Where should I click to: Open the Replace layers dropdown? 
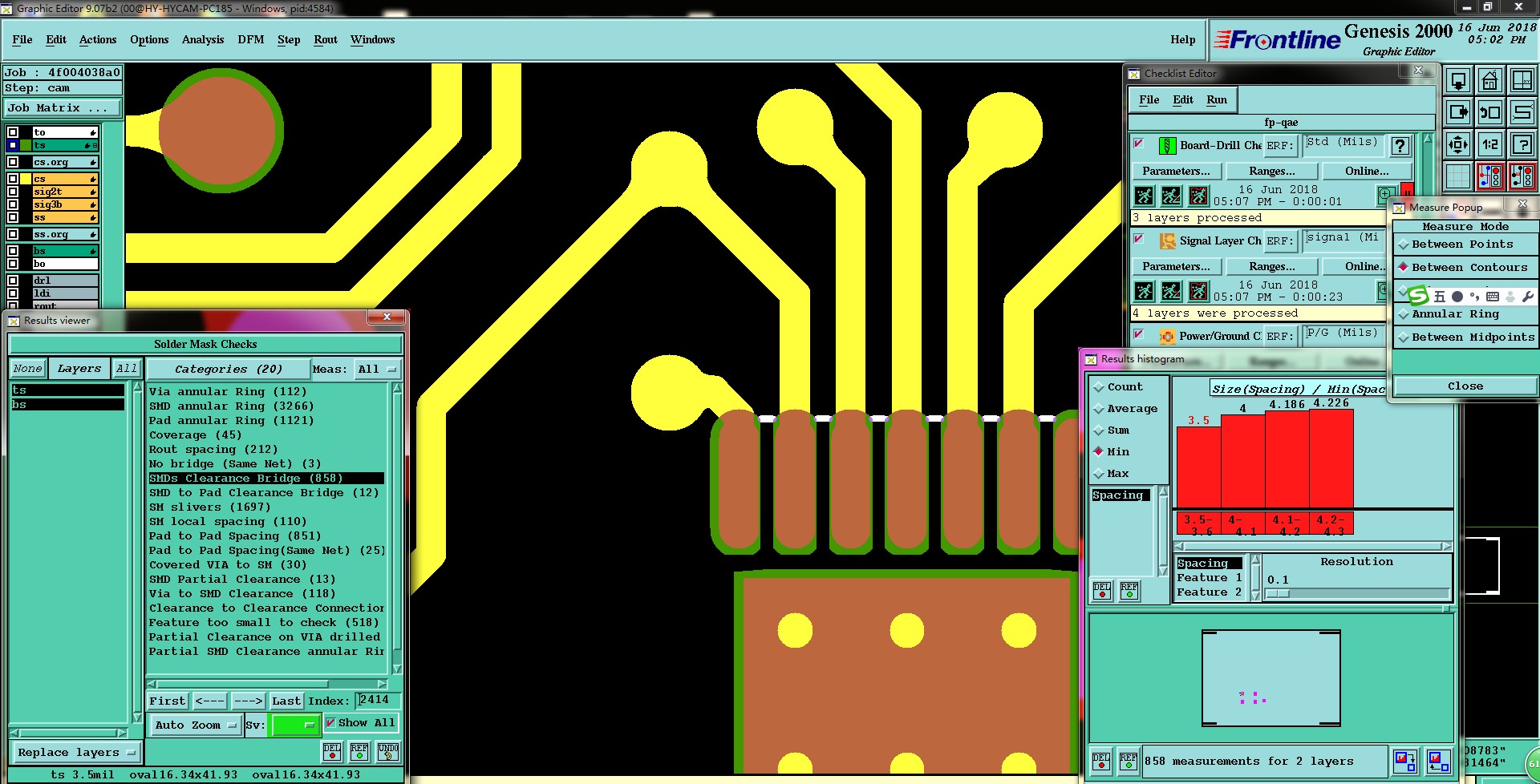tap(76, 753)
